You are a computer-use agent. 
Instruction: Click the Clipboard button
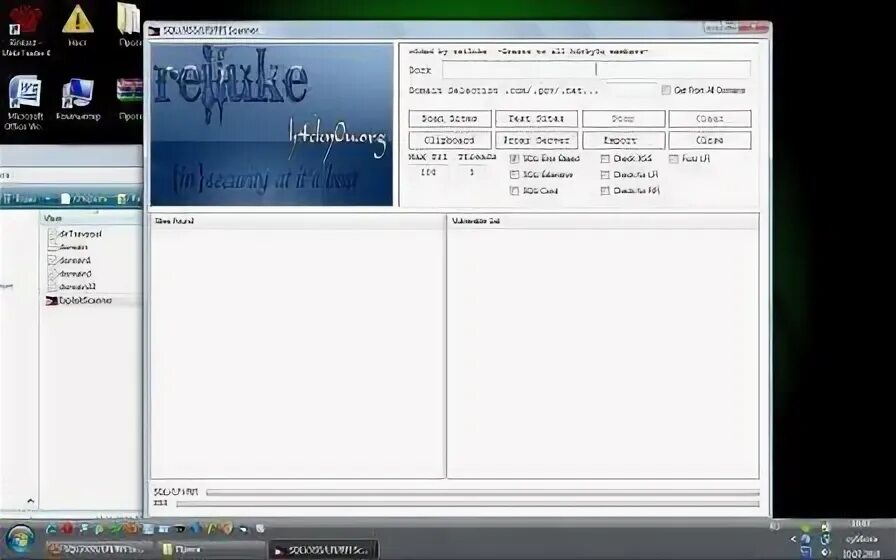tap(450, 141)
